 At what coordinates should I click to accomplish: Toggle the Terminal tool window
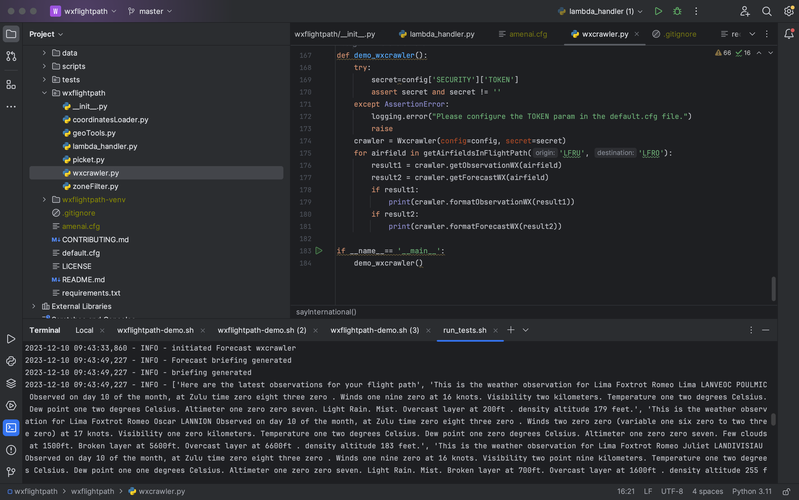[x=11, y=428]
